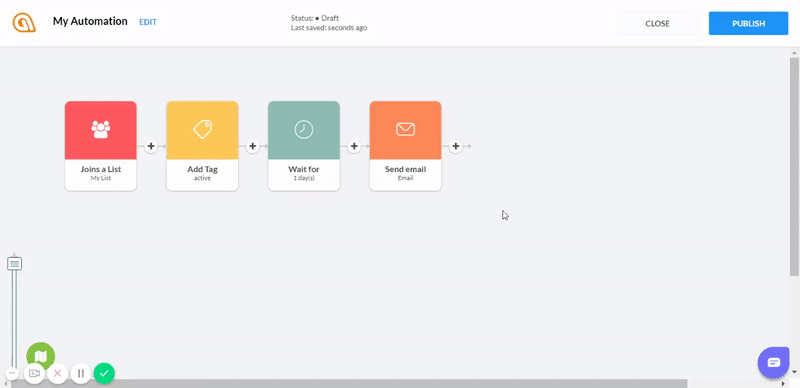Finish recording with the green checkmark
The image size is (800, 388).
[104, 373]
